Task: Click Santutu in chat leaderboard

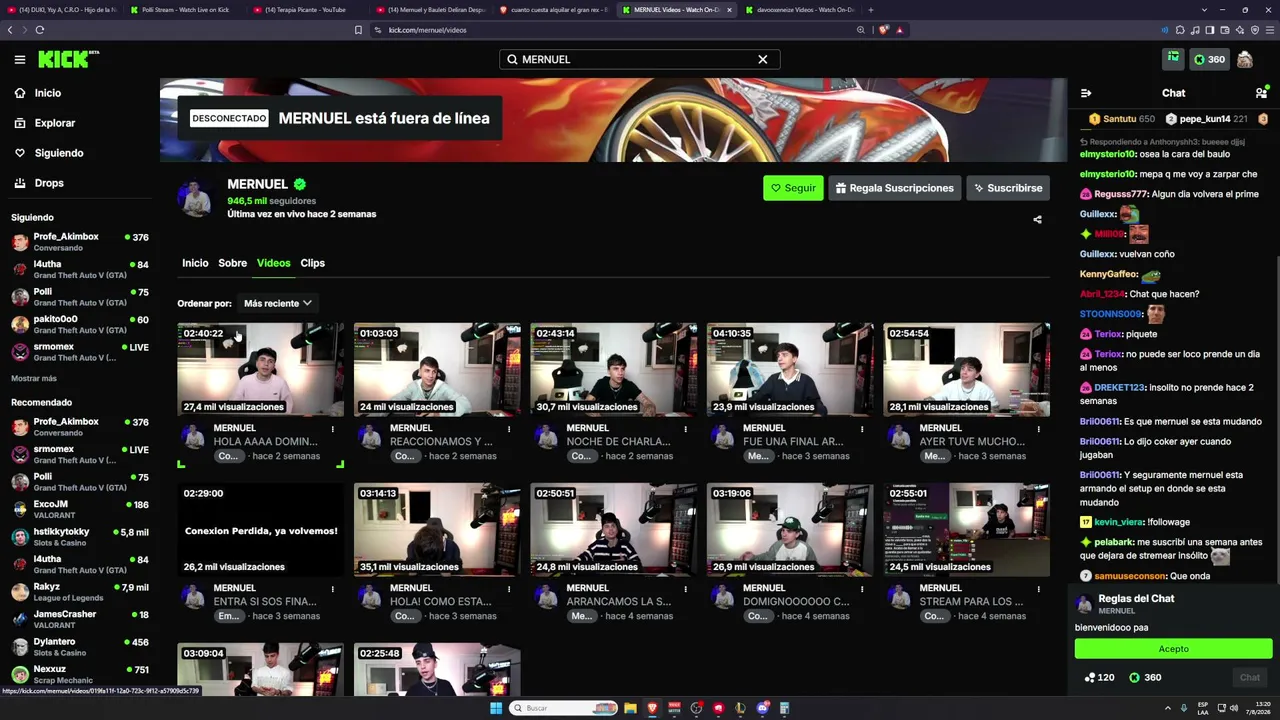Action: coord(1121,119)
